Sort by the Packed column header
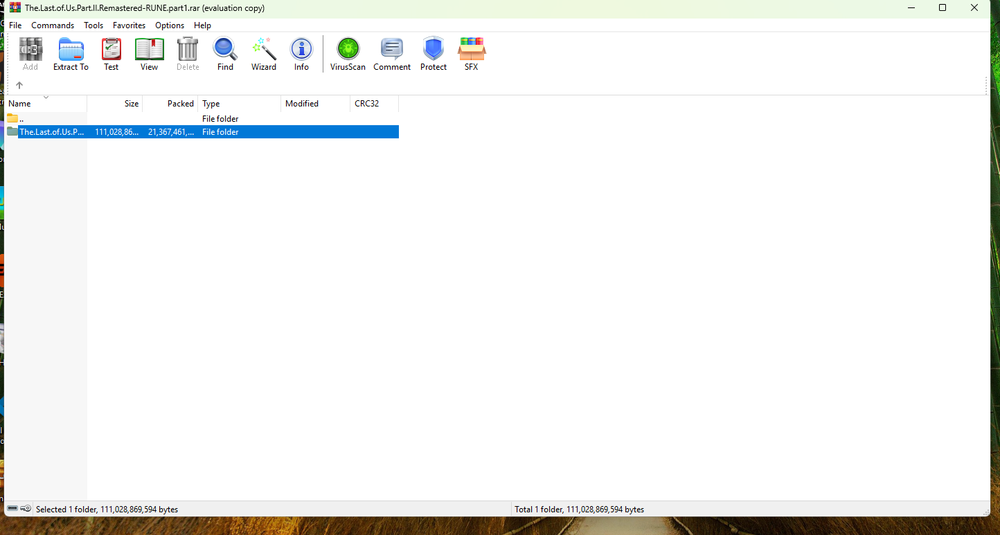1000x535 pixels. [170, 103]
